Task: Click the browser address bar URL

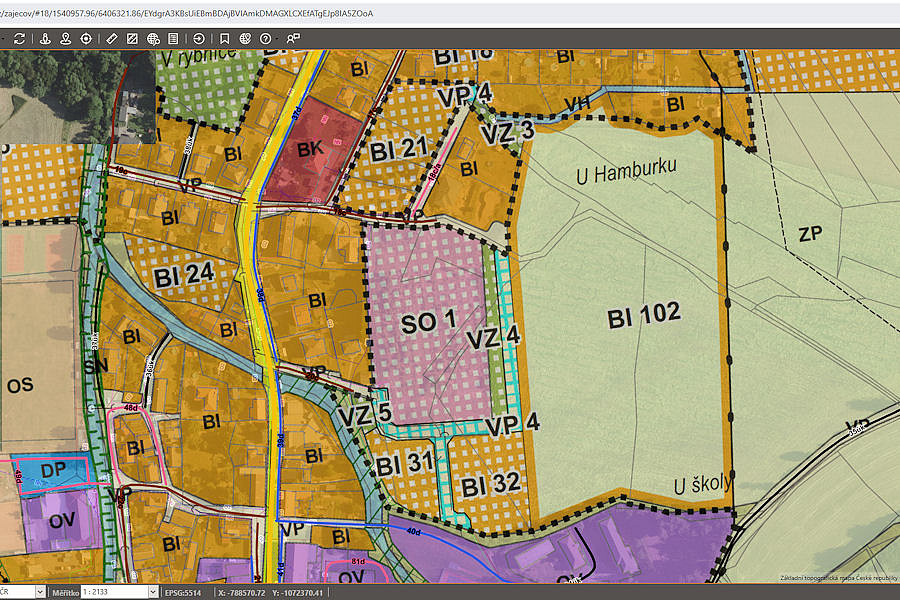Action: click(187, 13)
